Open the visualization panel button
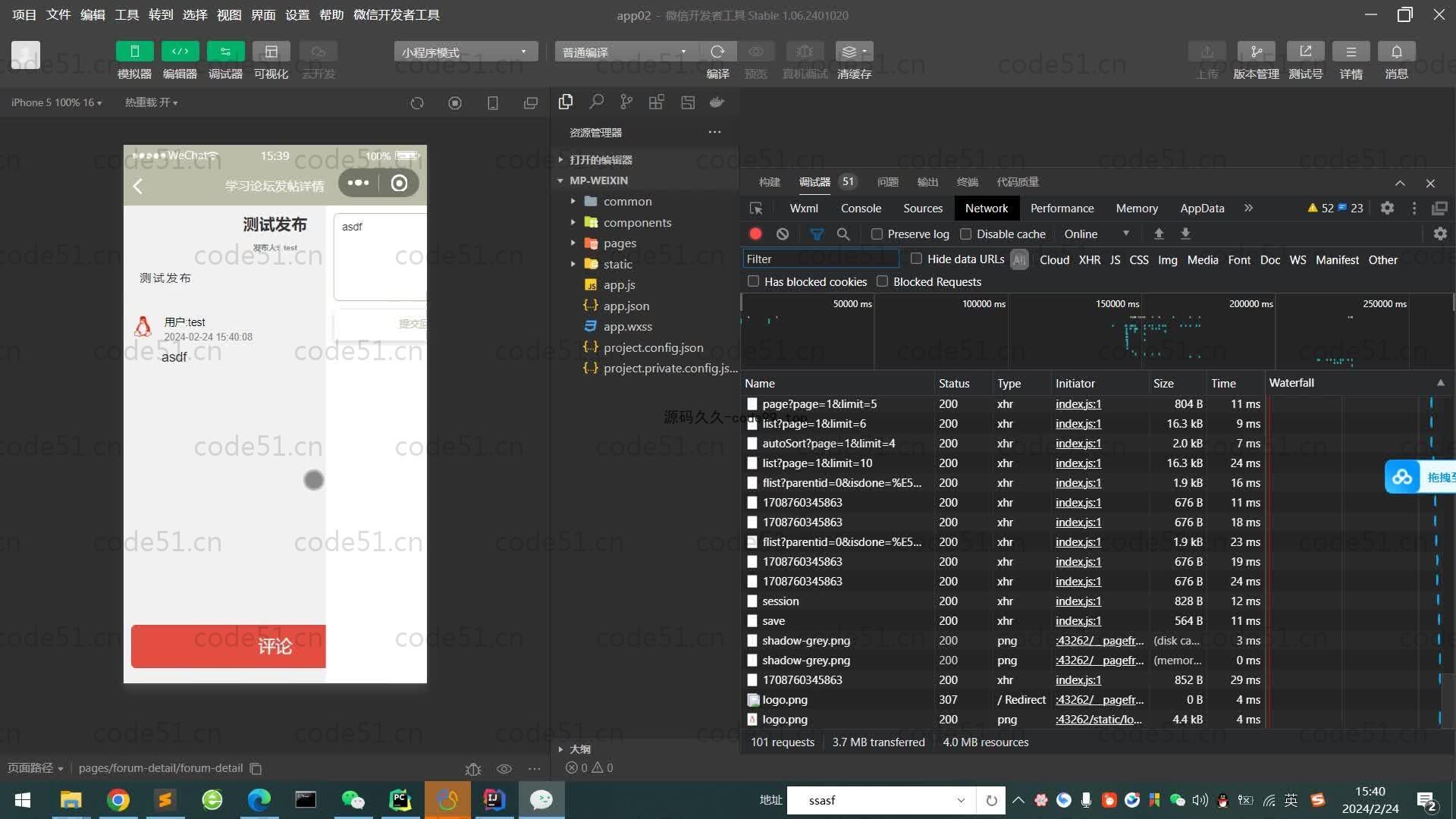1456x819 pixels. (271, 52)
